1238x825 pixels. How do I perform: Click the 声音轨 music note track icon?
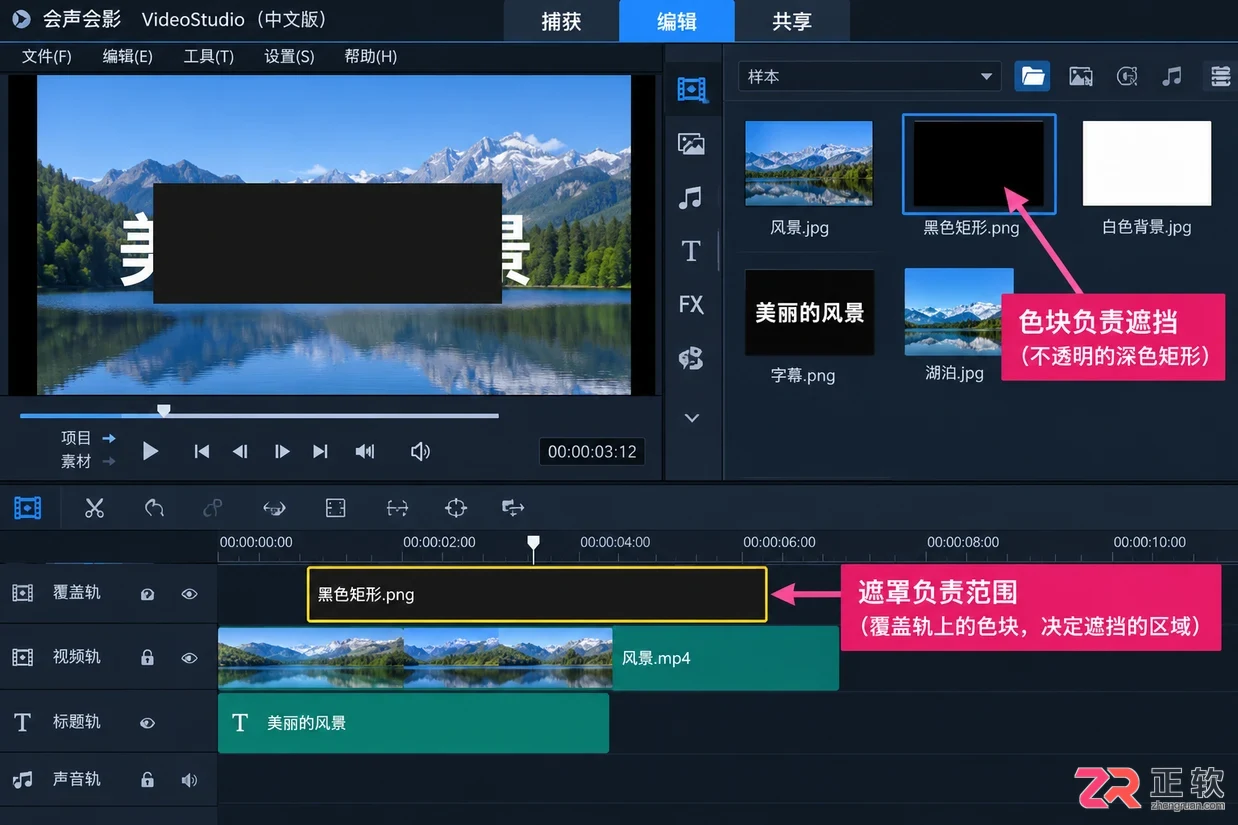click(x=23, y=780)
